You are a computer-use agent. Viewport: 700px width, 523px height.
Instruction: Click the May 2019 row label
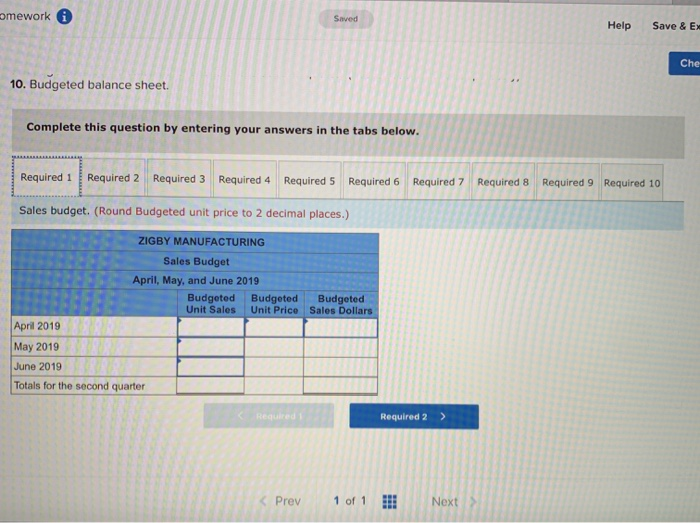pyautogui.click(x=36, y=346)
